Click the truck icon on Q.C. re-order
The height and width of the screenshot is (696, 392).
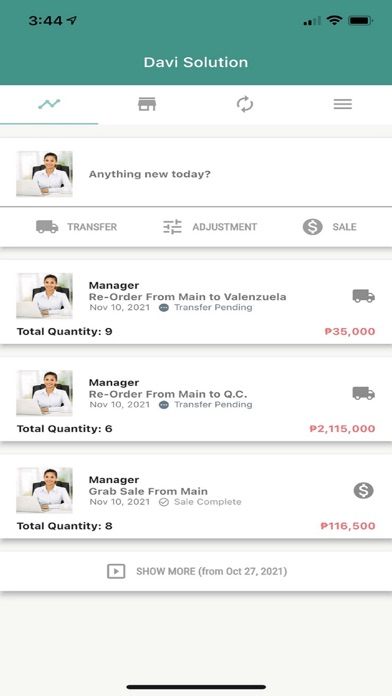[x=364, y=393]
